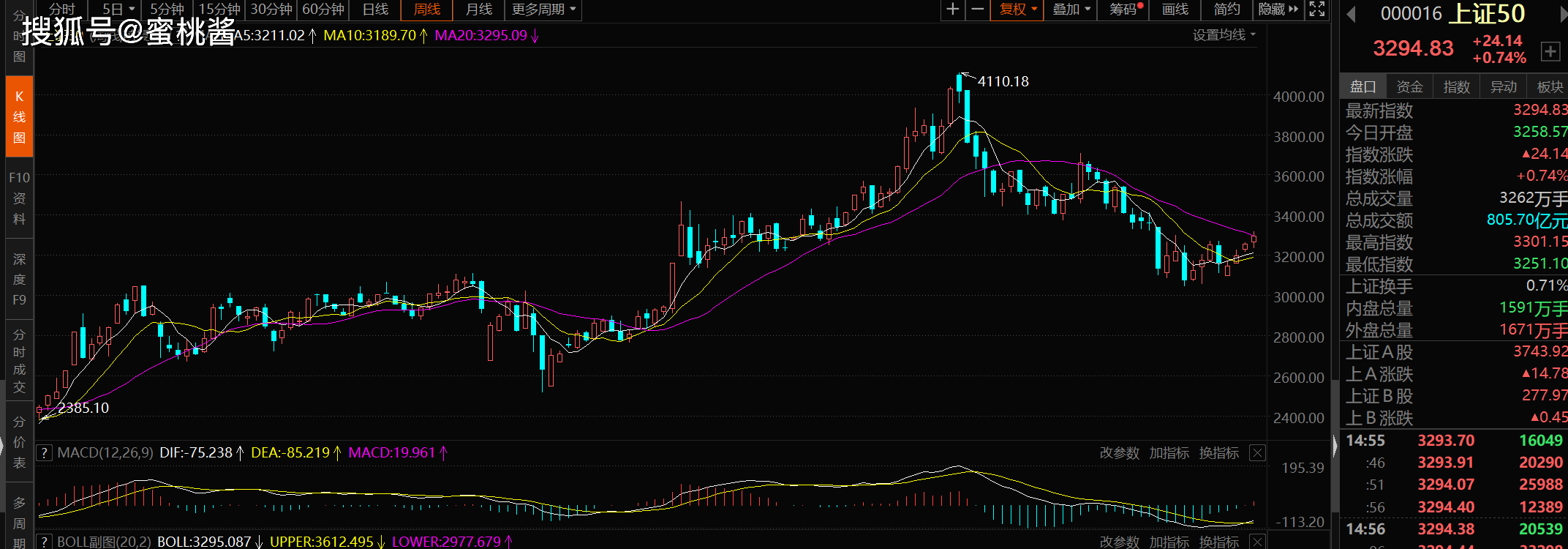Click MA10:3189.70 moving average label
The width and height of the screenshot is (1568, 549).
(x=369, y=35)
